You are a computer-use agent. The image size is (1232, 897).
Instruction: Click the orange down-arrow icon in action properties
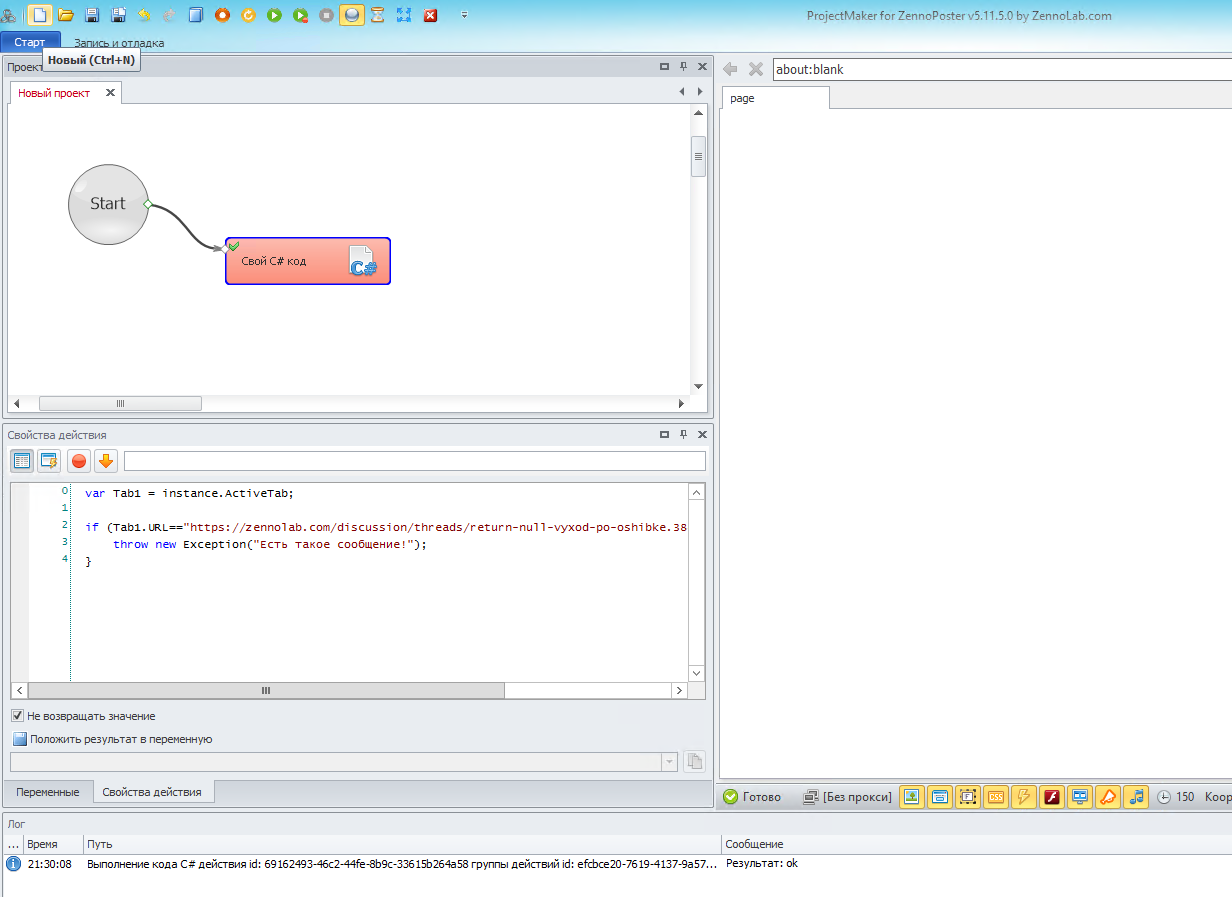106,461
